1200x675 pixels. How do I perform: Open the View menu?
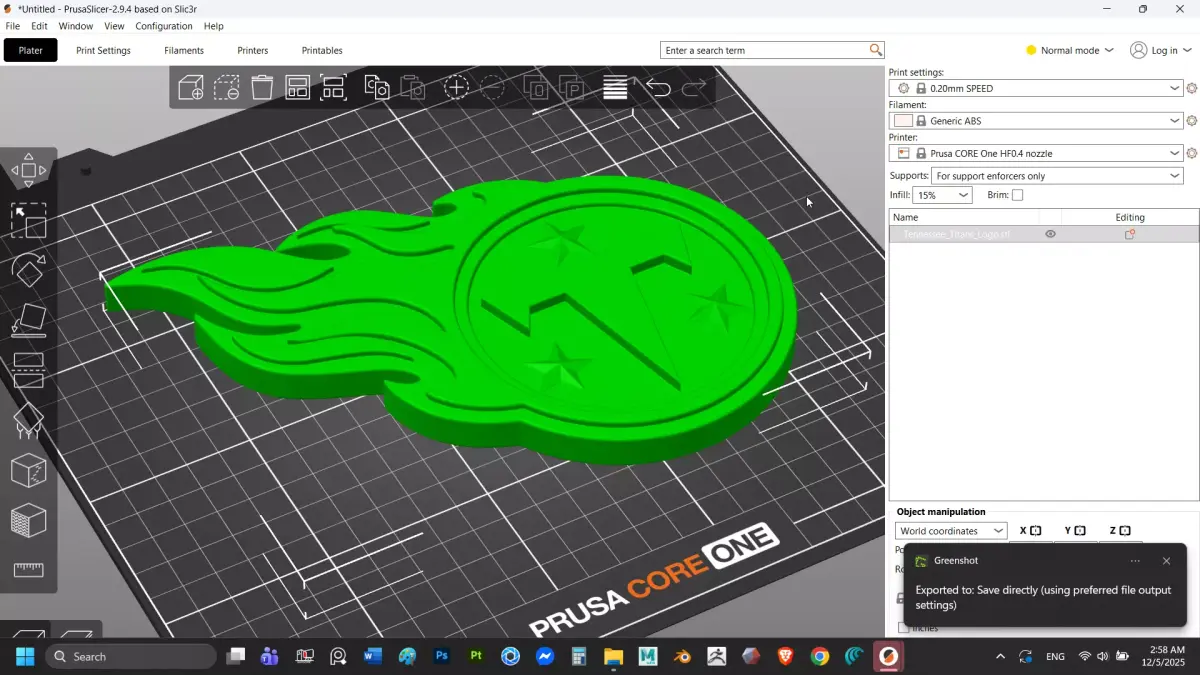click(x=115, y=26)
